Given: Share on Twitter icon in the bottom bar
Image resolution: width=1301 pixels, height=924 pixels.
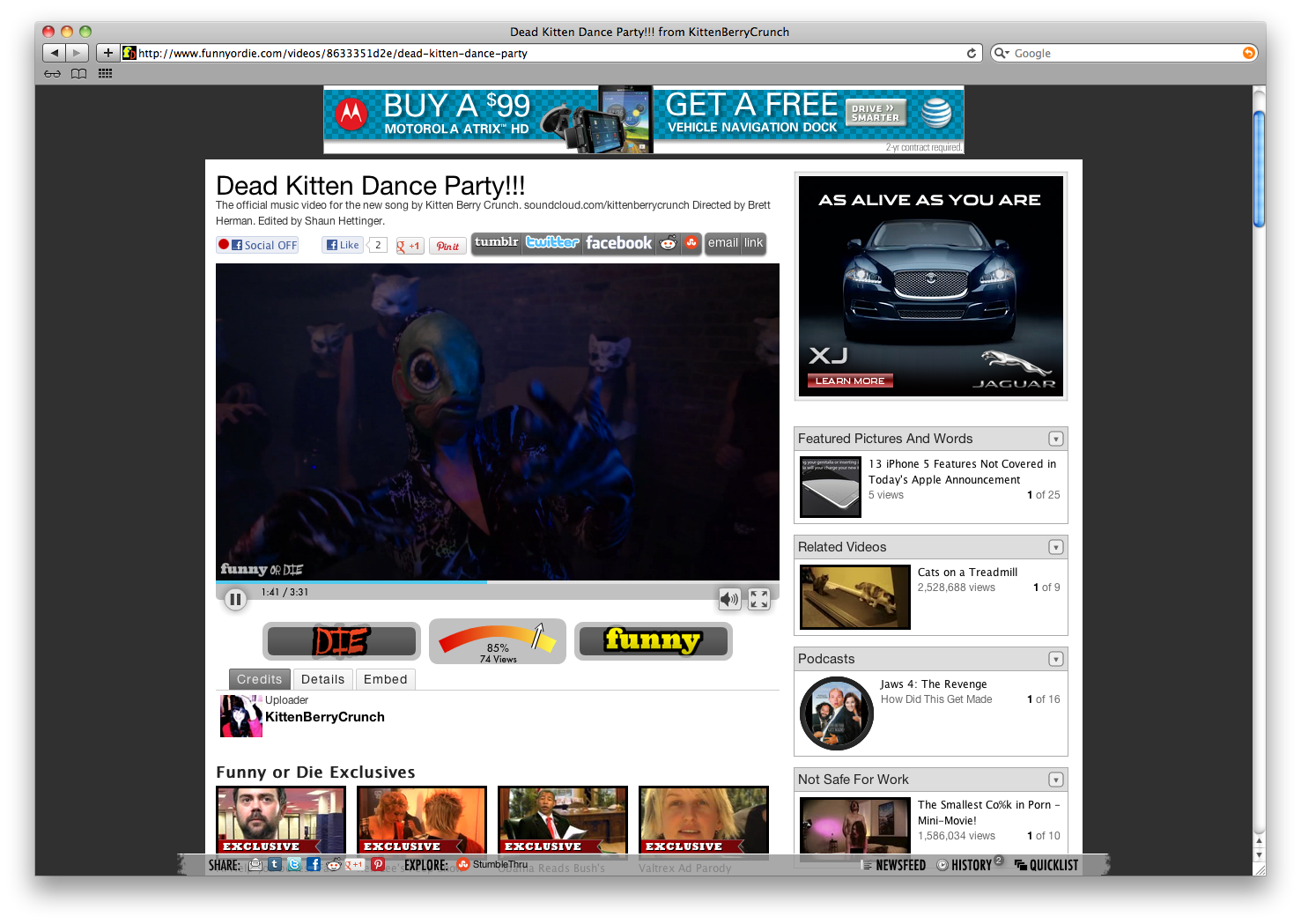Looking at the screenshot, I should pyautogui.click(x=294, y=865).
